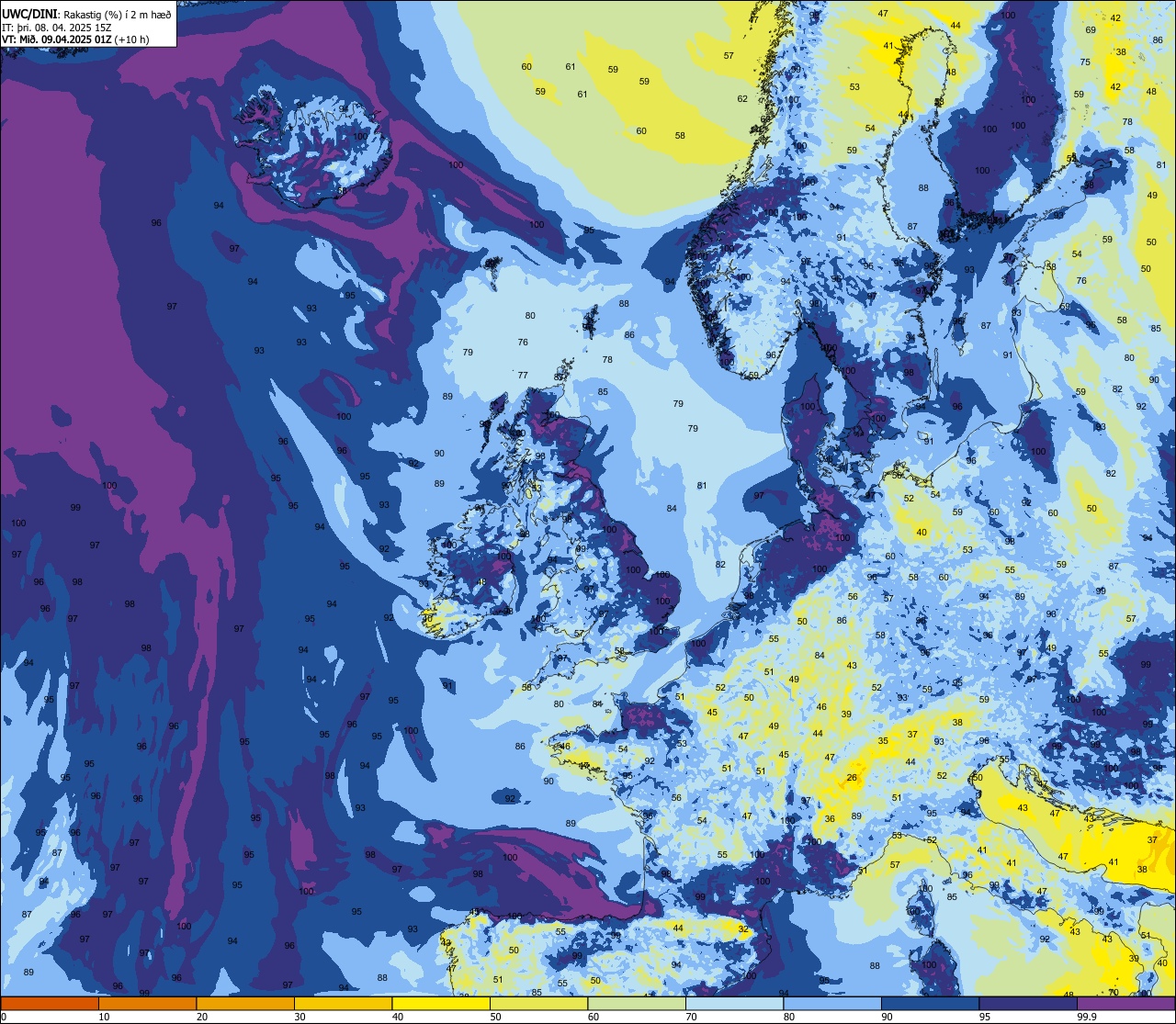1176x1024 pixels.
Task: Pick the 50–60 pale yellow legend swatch
Action: coord(538,1004)
